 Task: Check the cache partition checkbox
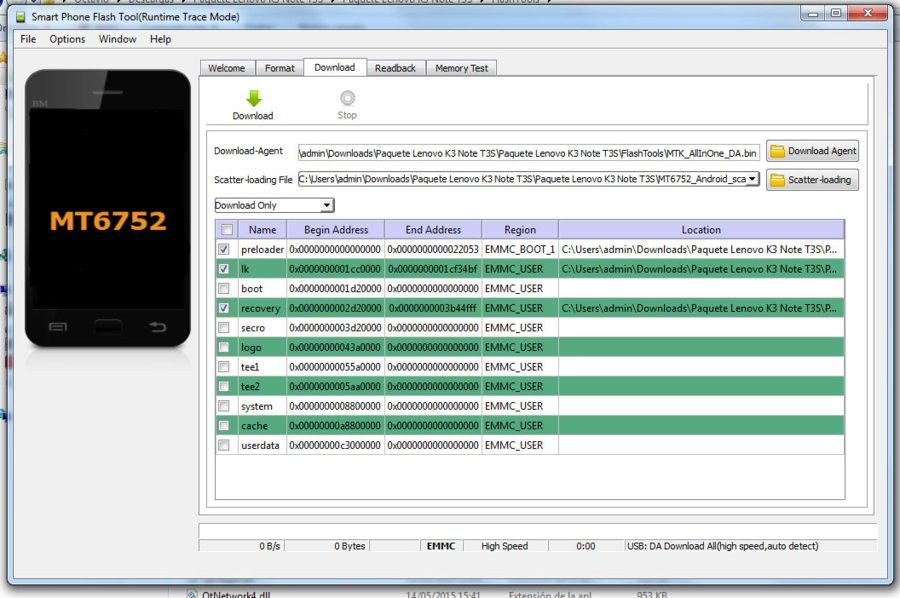(224, 425)
